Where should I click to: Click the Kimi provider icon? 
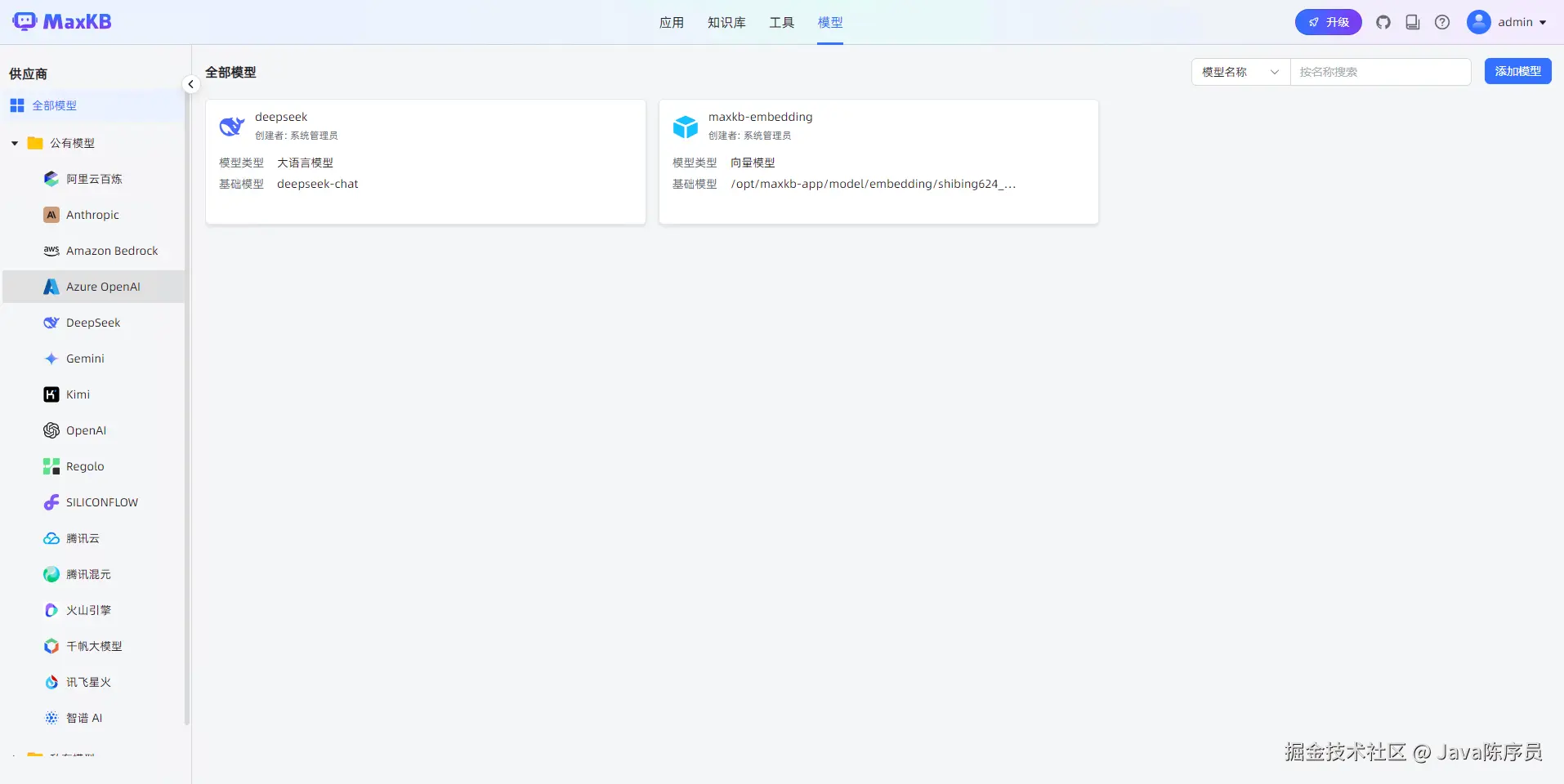point(51,394)
